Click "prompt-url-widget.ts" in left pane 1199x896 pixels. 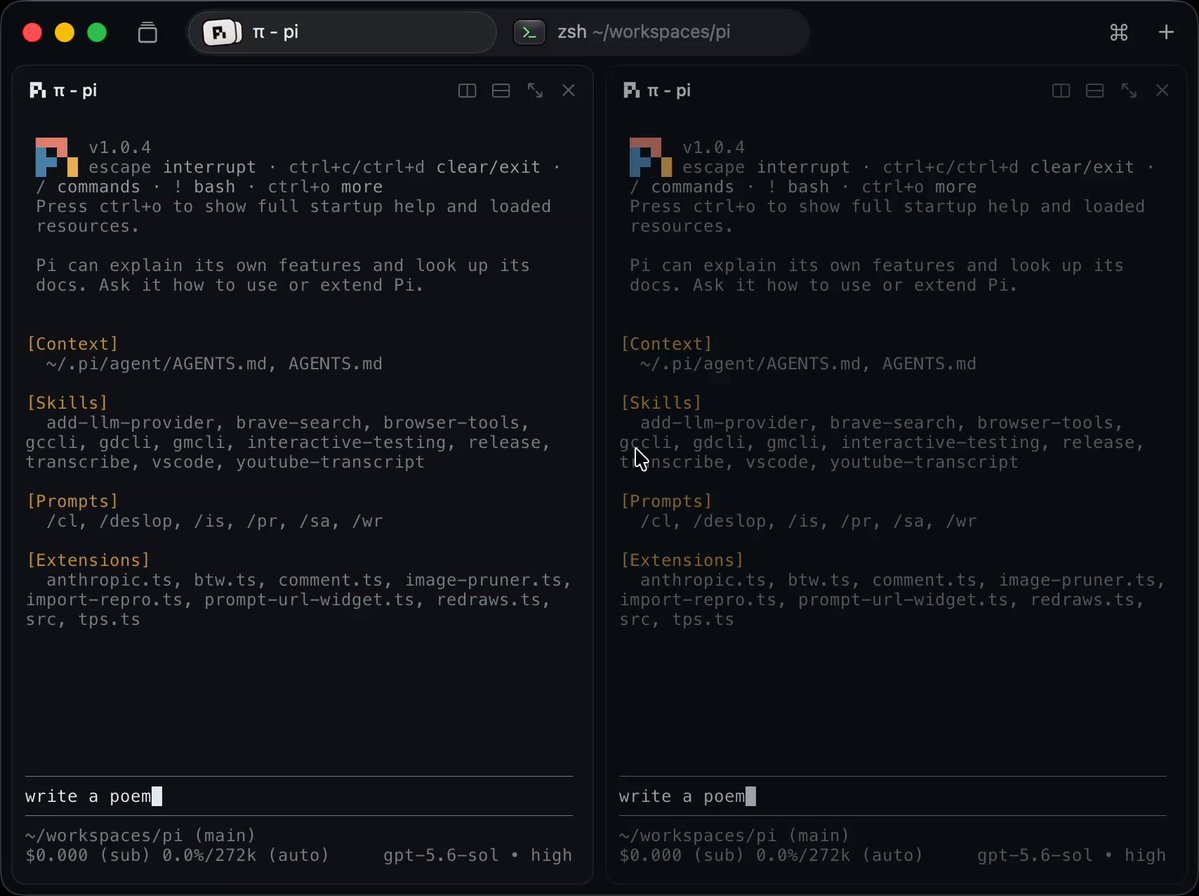click(310, 600)
